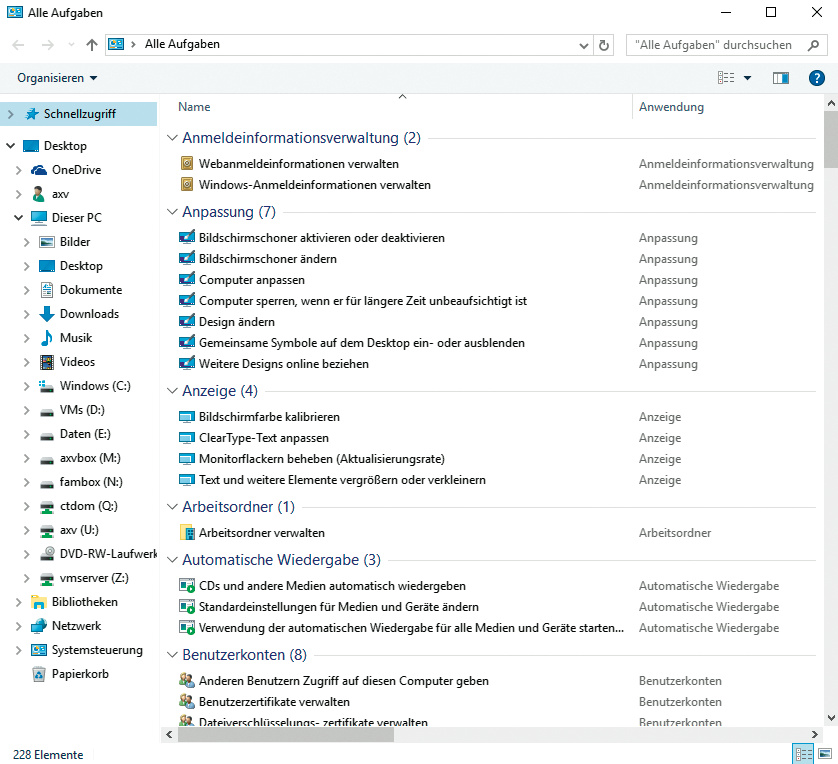Open the view options dropdown arrow

[x=747, y=78]
